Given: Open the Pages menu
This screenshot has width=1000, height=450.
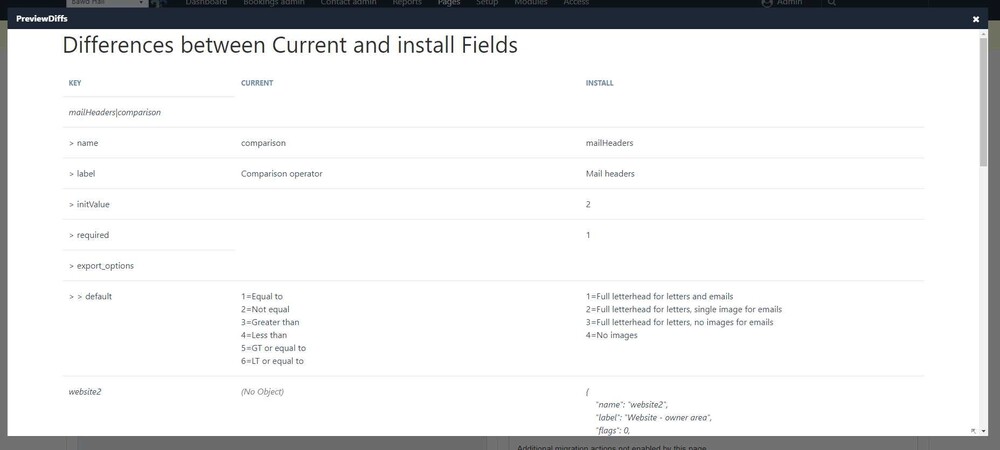Looking at the screenshot, I should (449, 3).
